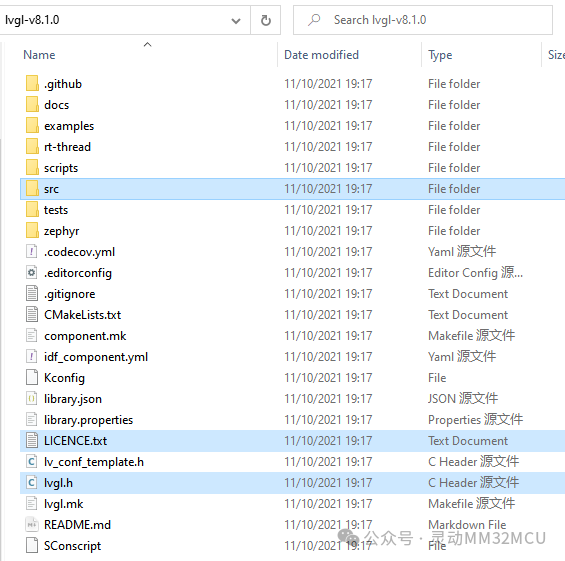Select the .gitignore file name
Viewport: 565px width, 561px height.
pyautogui.click(x=70, y=294)
